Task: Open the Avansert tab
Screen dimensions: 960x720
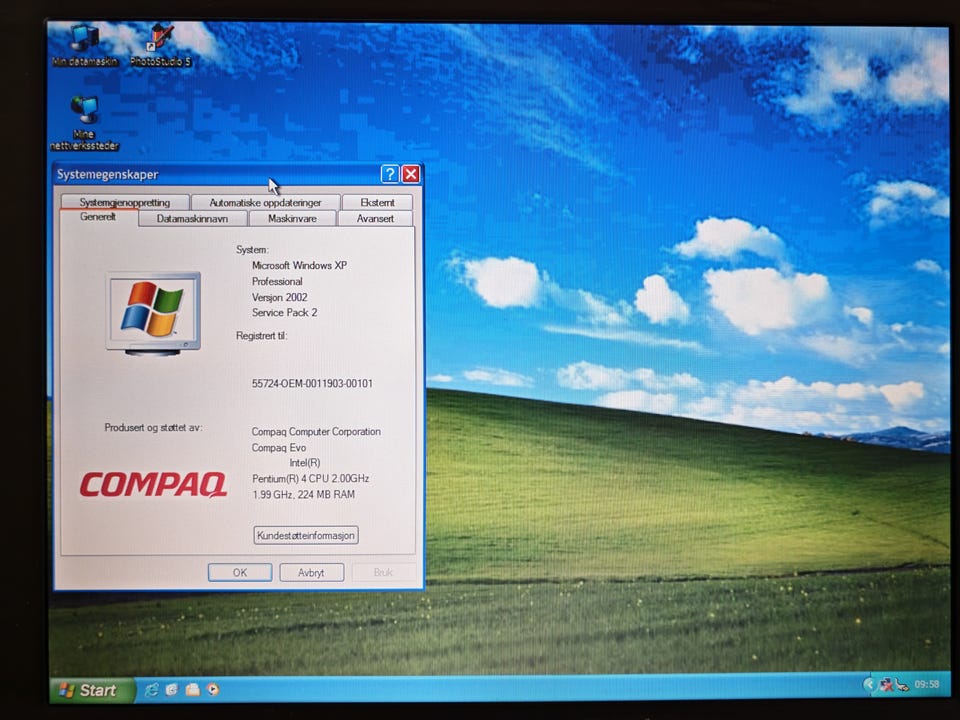Action: point(375,219)
